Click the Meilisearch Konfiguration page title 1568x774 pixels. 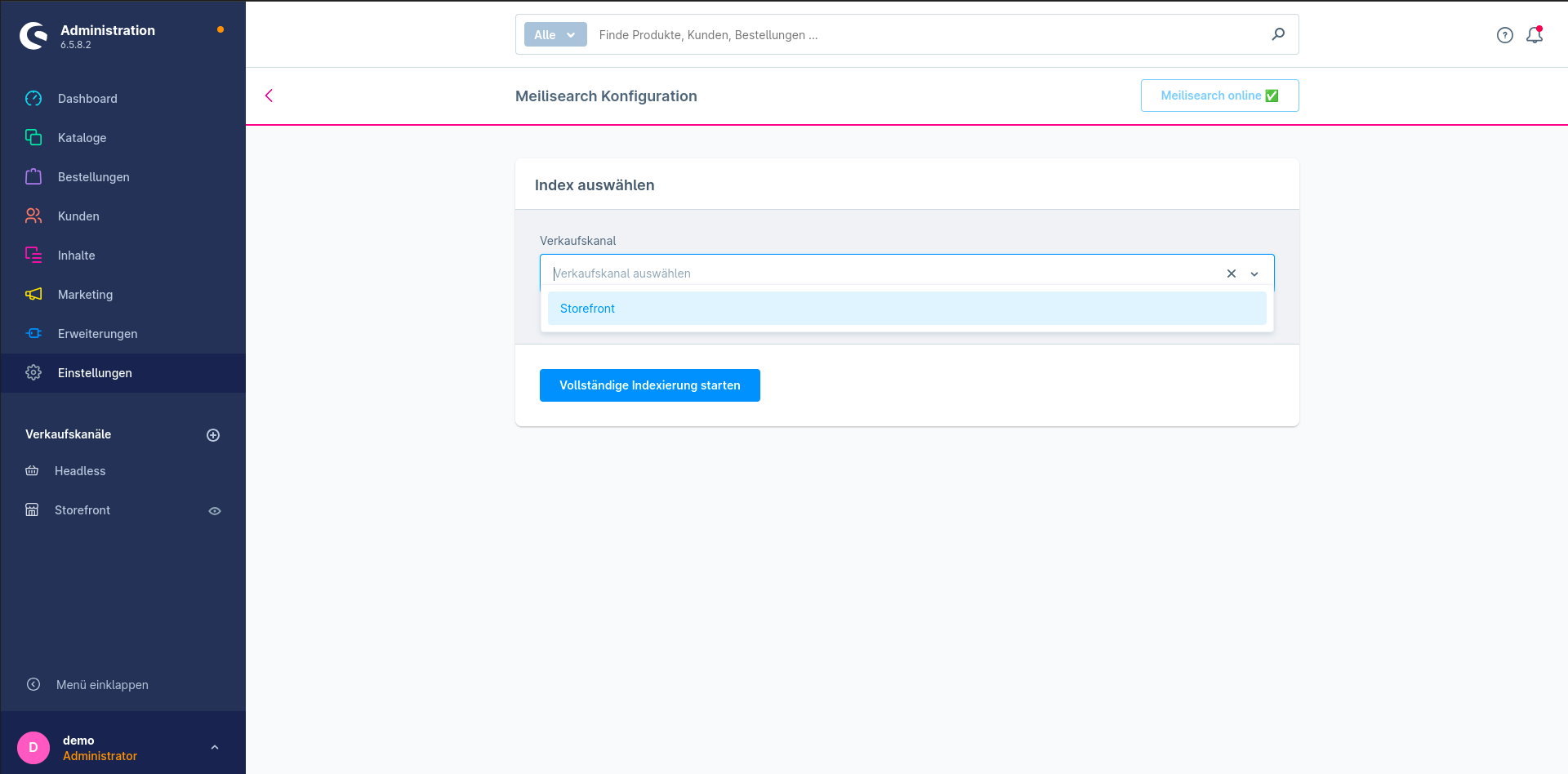tap(606, 96)
